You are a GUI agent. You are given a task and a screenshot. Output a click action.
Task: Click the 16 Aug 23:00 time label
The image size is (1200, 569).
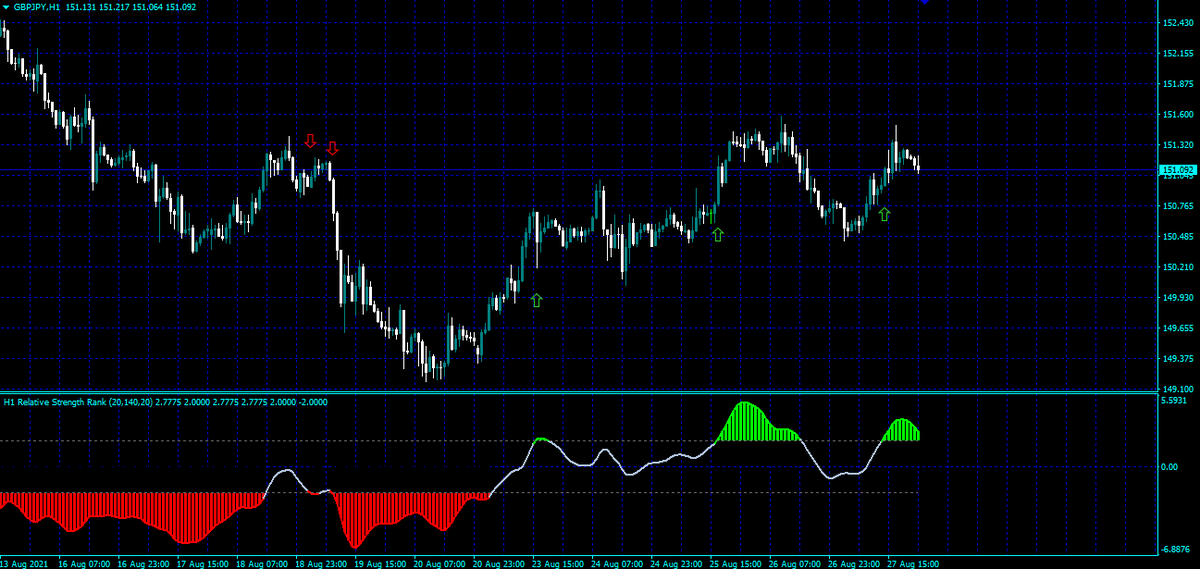tap(144, 563)
